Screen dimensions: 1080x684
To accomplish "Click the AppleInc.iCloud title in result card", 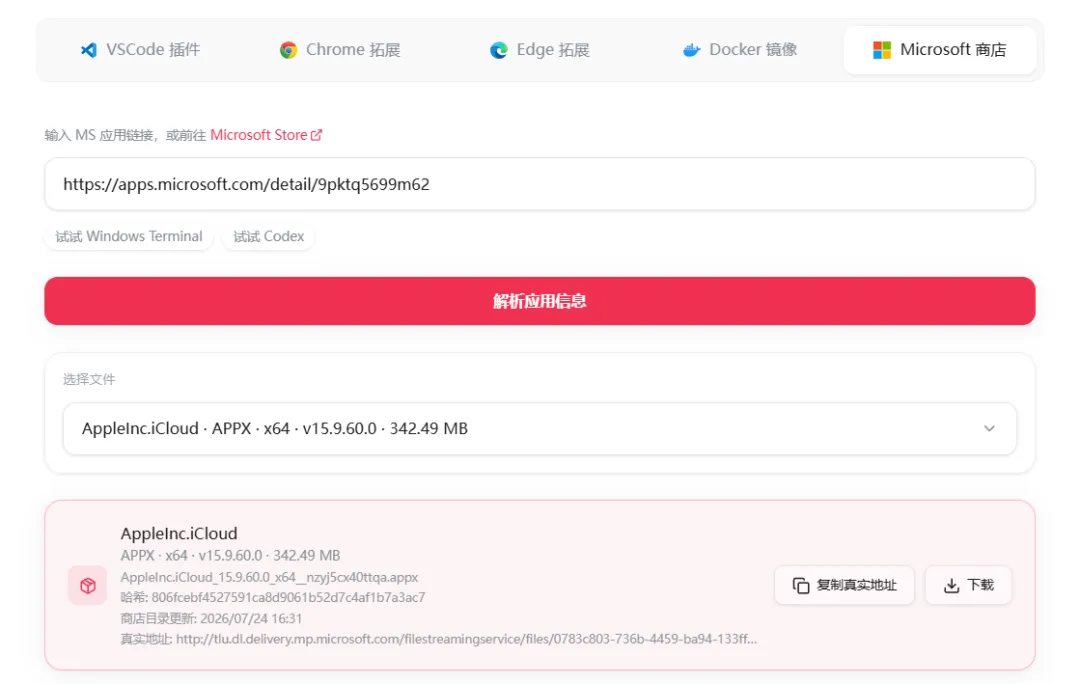I will 179,533.
